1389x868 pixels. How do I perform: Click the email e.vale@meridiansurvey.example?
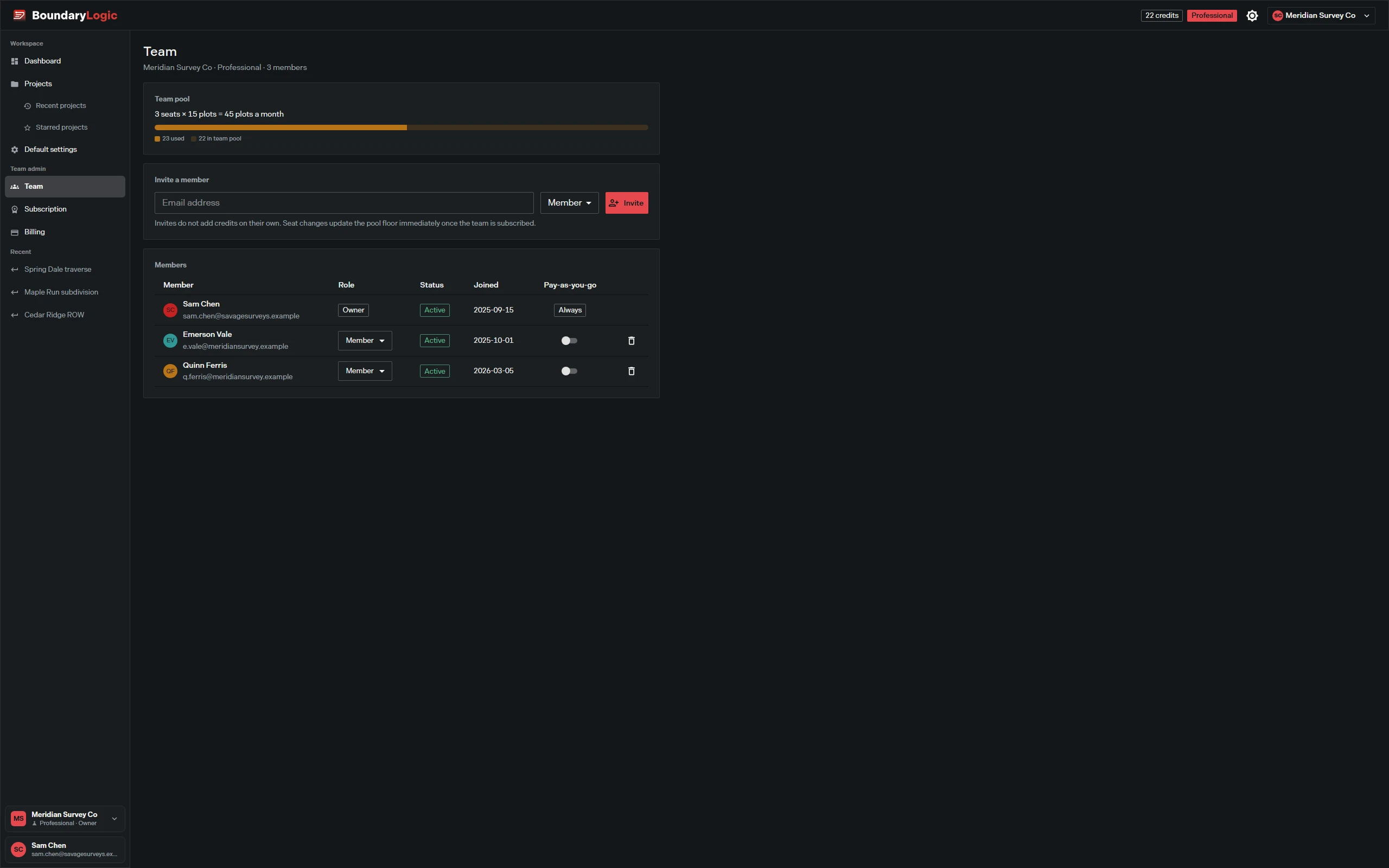(x=235, y=346)
